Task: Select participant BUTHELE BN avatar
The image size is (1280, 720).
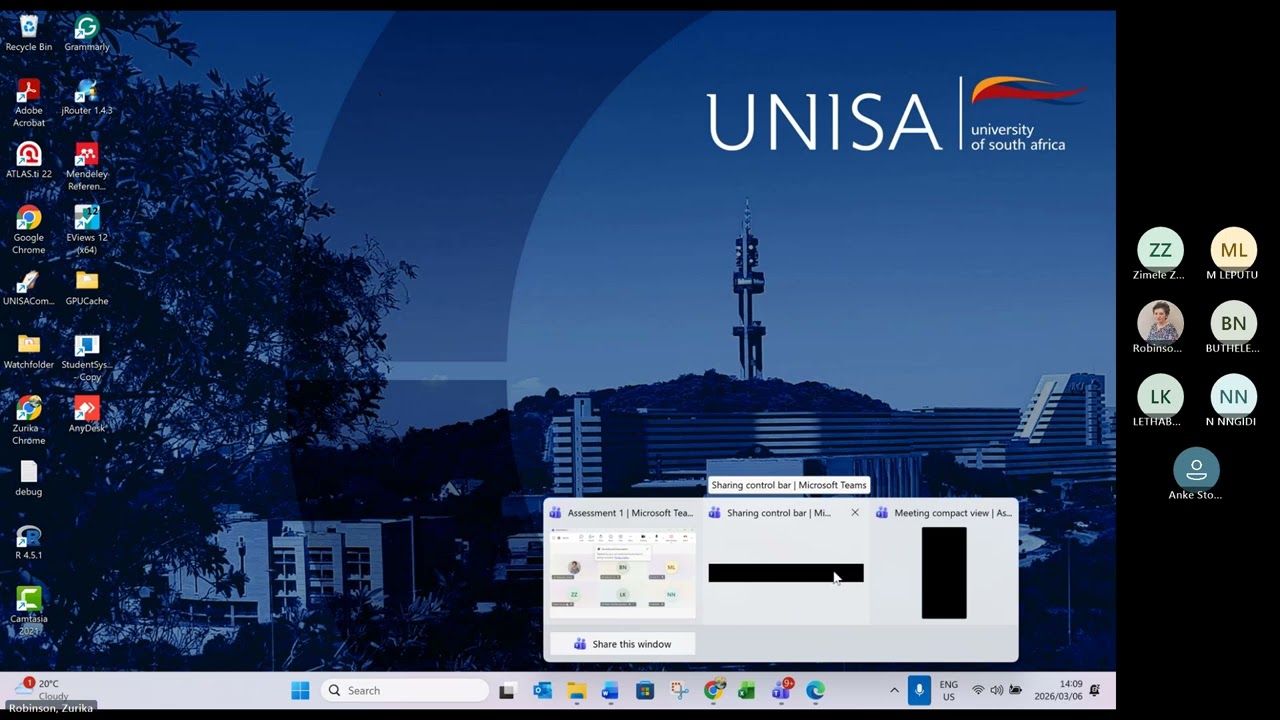Action: tap(1233, 323)
